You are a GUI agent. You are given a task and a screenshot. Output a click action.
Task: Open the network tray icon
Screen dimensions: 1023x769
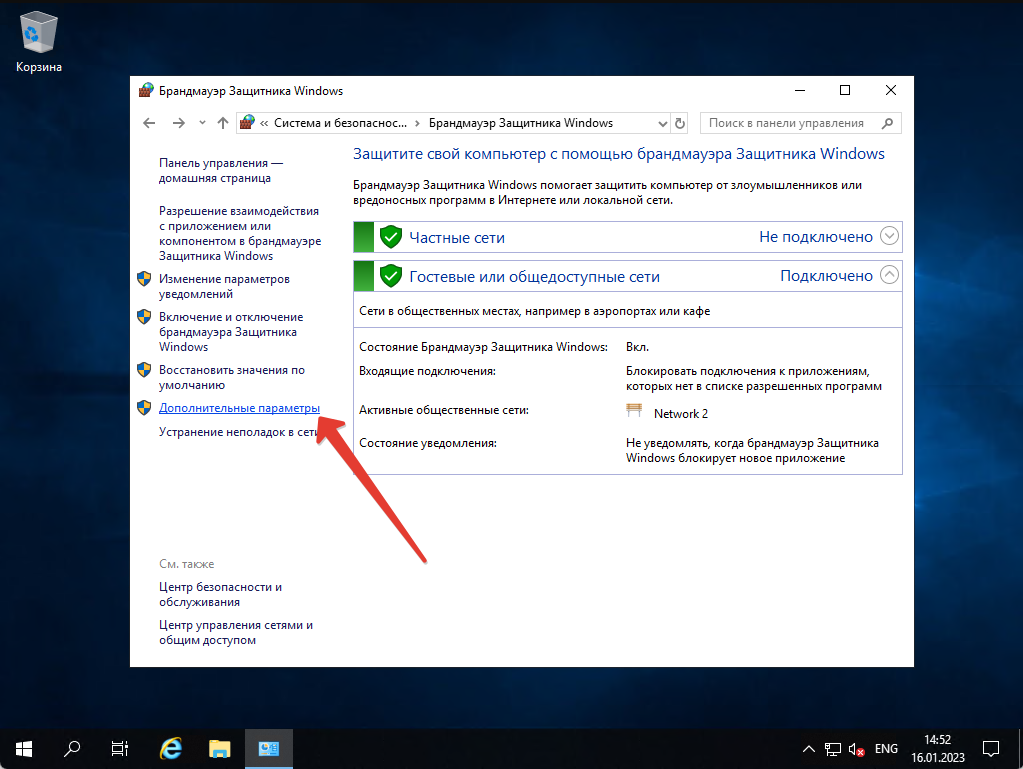point(832,749)
